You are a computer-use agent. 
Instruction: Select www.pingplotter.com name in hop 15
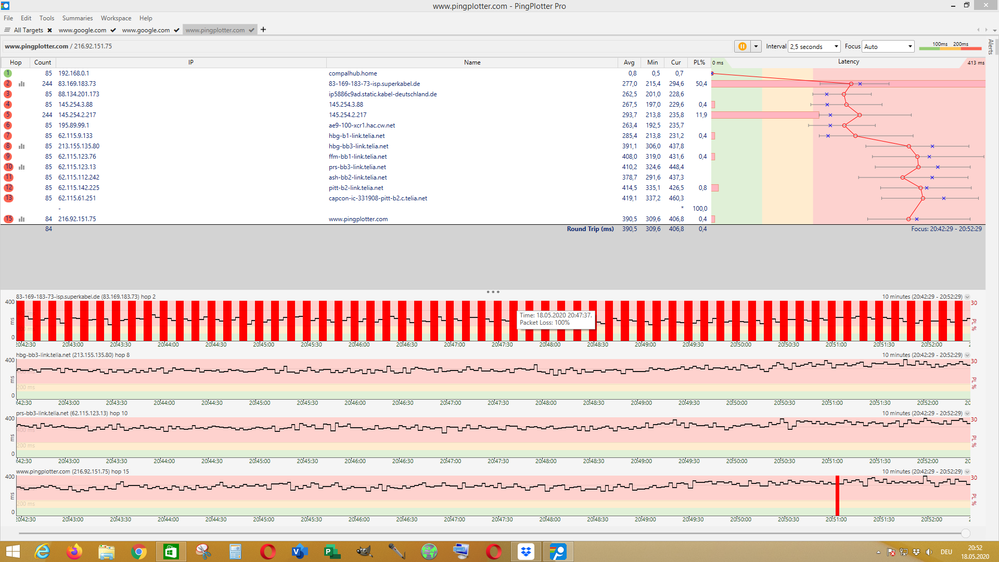pos(358,219)
